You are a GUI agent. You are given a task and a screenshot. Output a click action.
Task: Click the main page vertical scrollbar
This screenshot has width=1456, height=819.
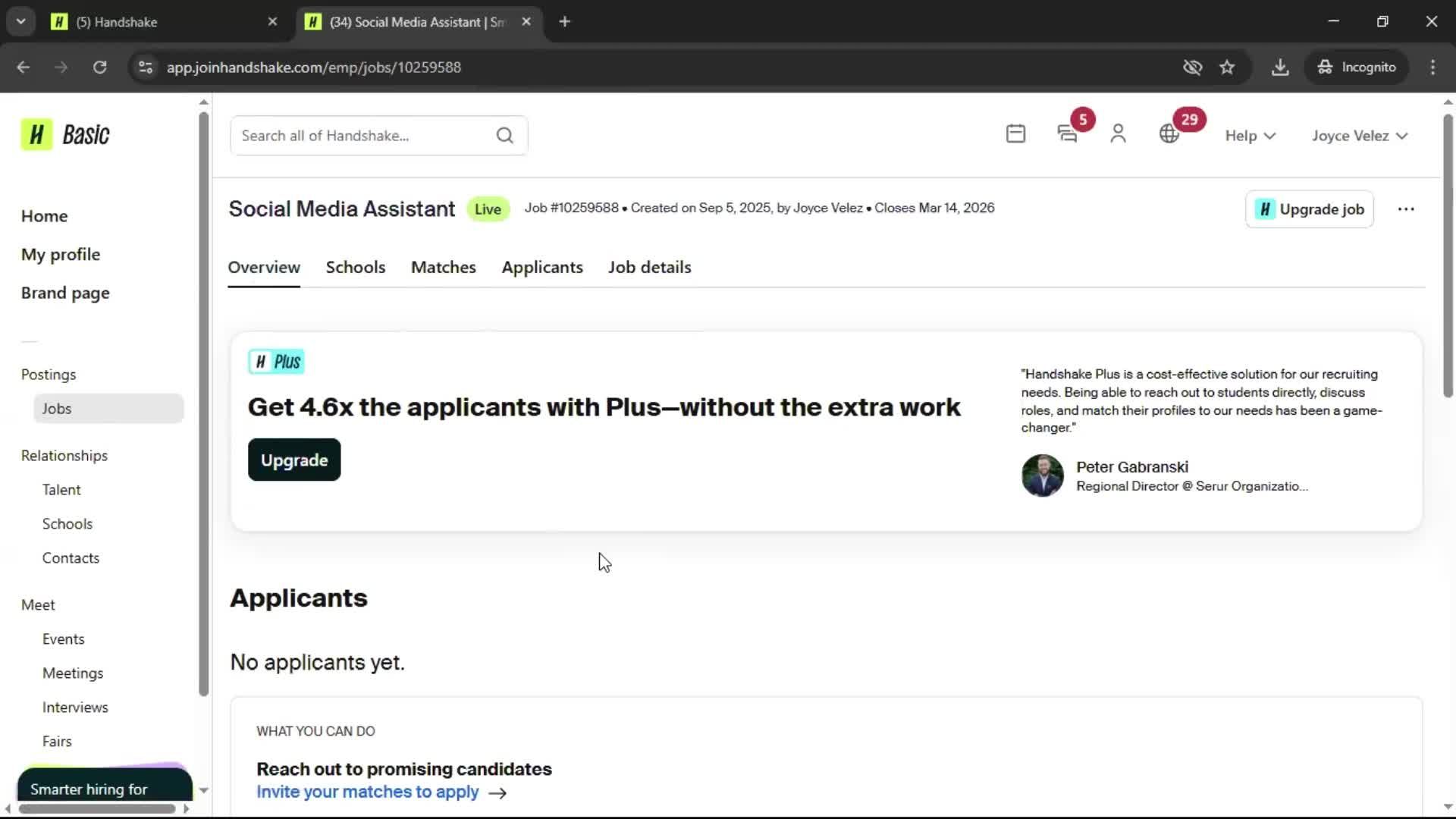point(1448,256)
